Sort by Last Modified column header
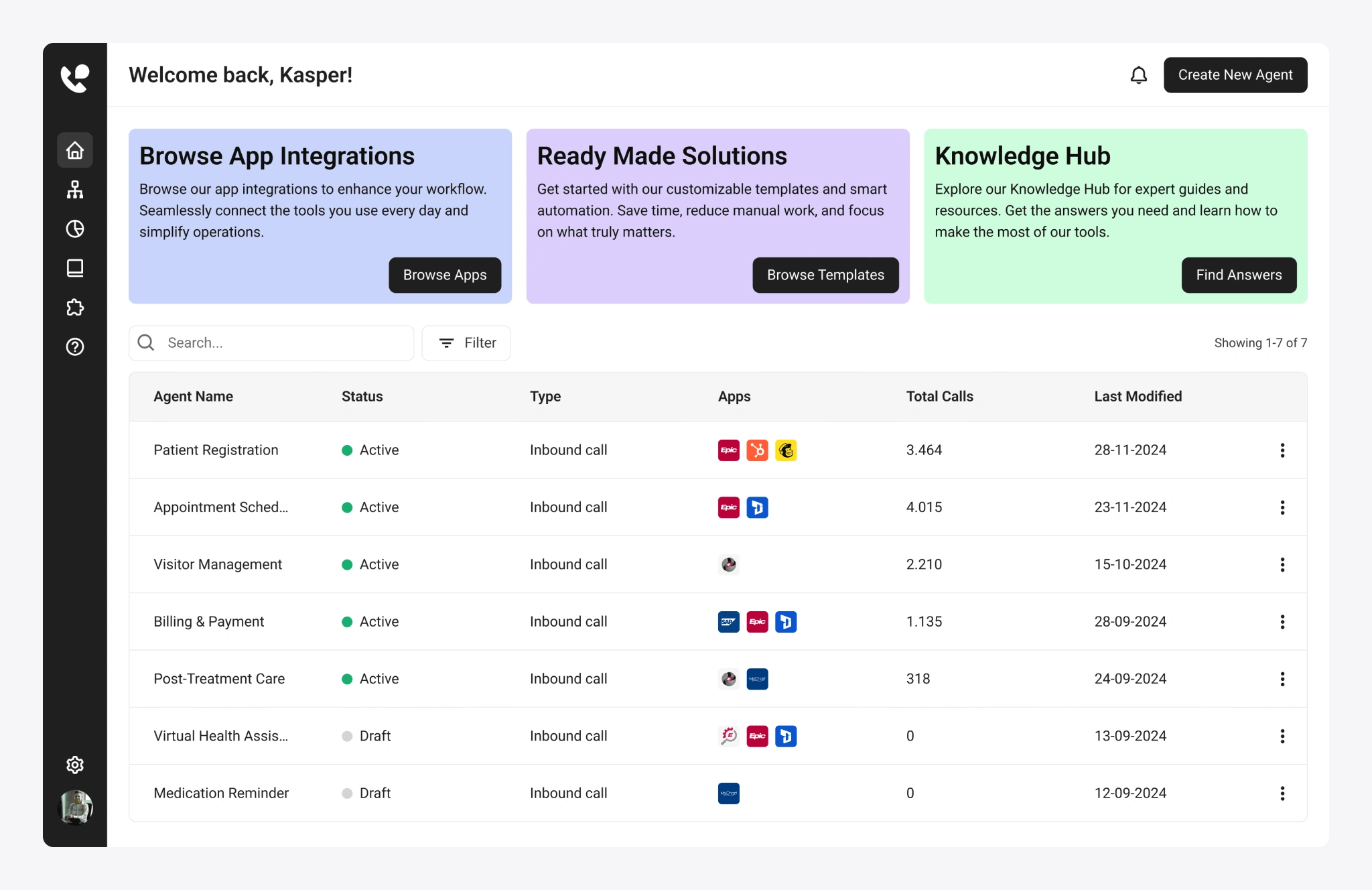Screen dimensions: 1372x890 [x=1138, y=396]
